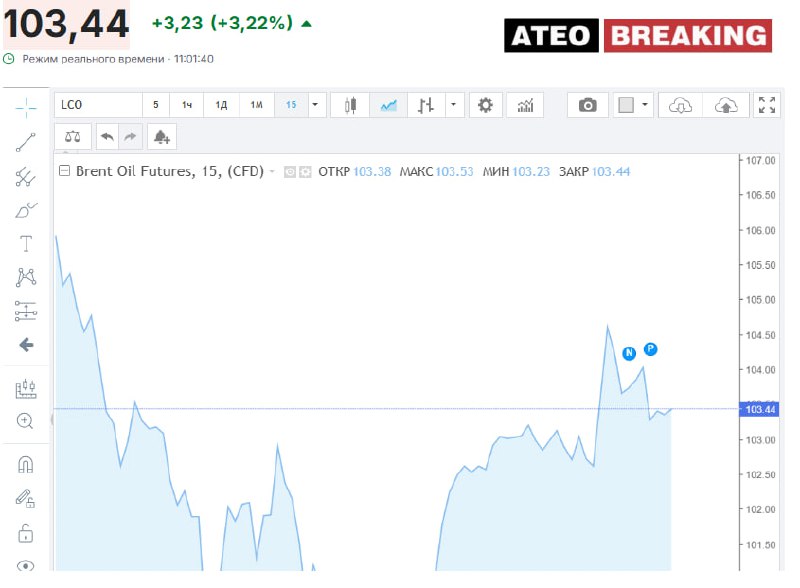Select the XABCD pattern tool
The width and height of the screenshot is (800, 588).
point(25,276)
